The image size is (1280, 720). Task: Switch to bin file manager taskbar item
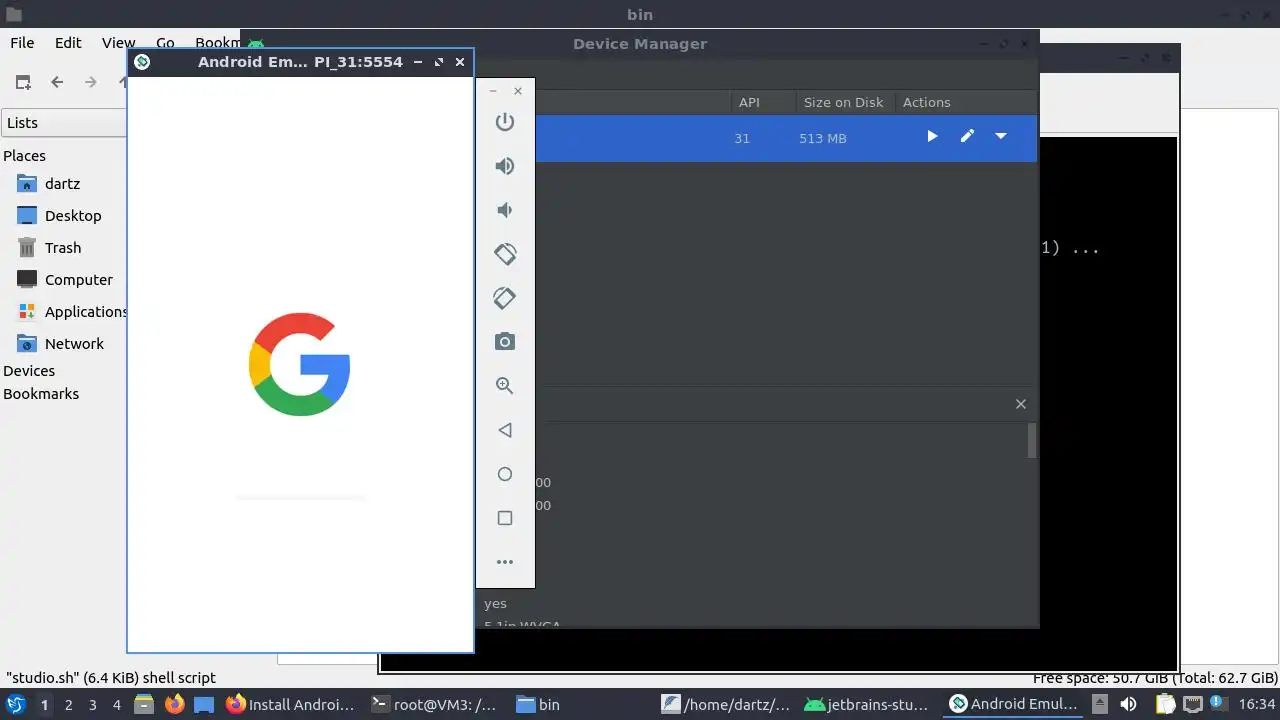point(538,704)
